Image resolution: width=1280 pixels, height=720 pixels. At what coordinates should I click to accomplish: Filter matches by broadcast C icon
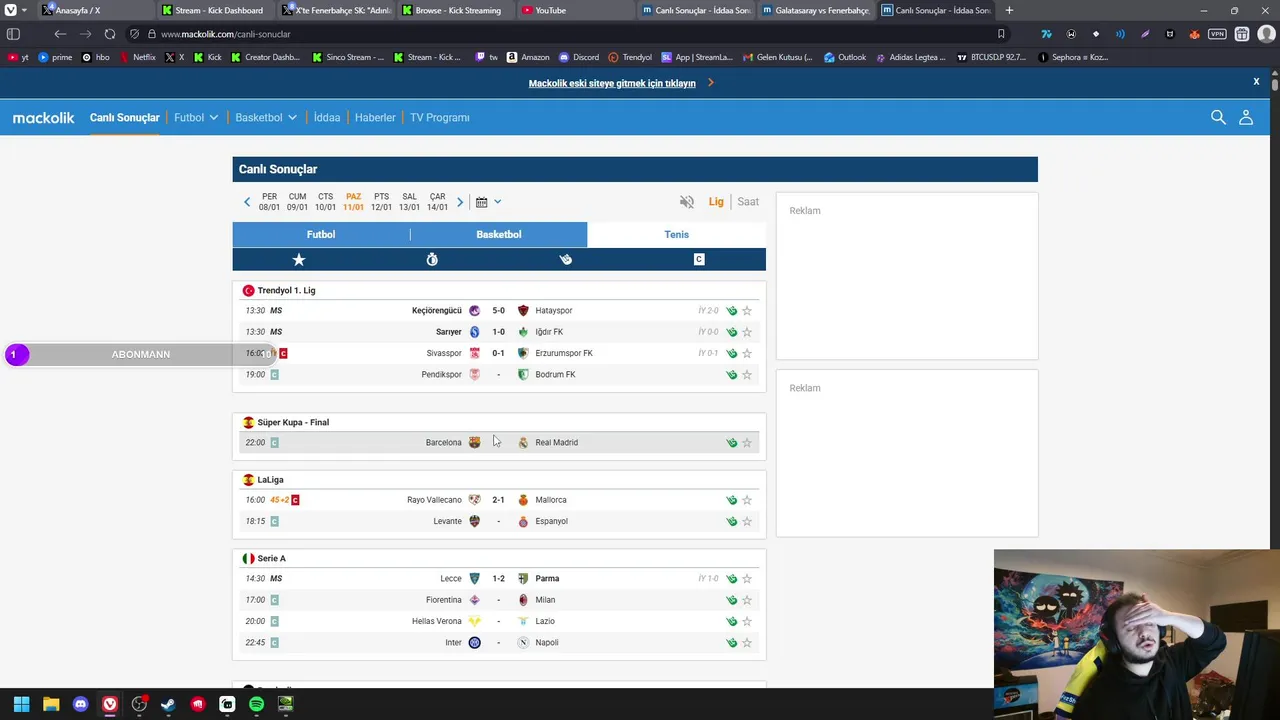tap(699, 259)
